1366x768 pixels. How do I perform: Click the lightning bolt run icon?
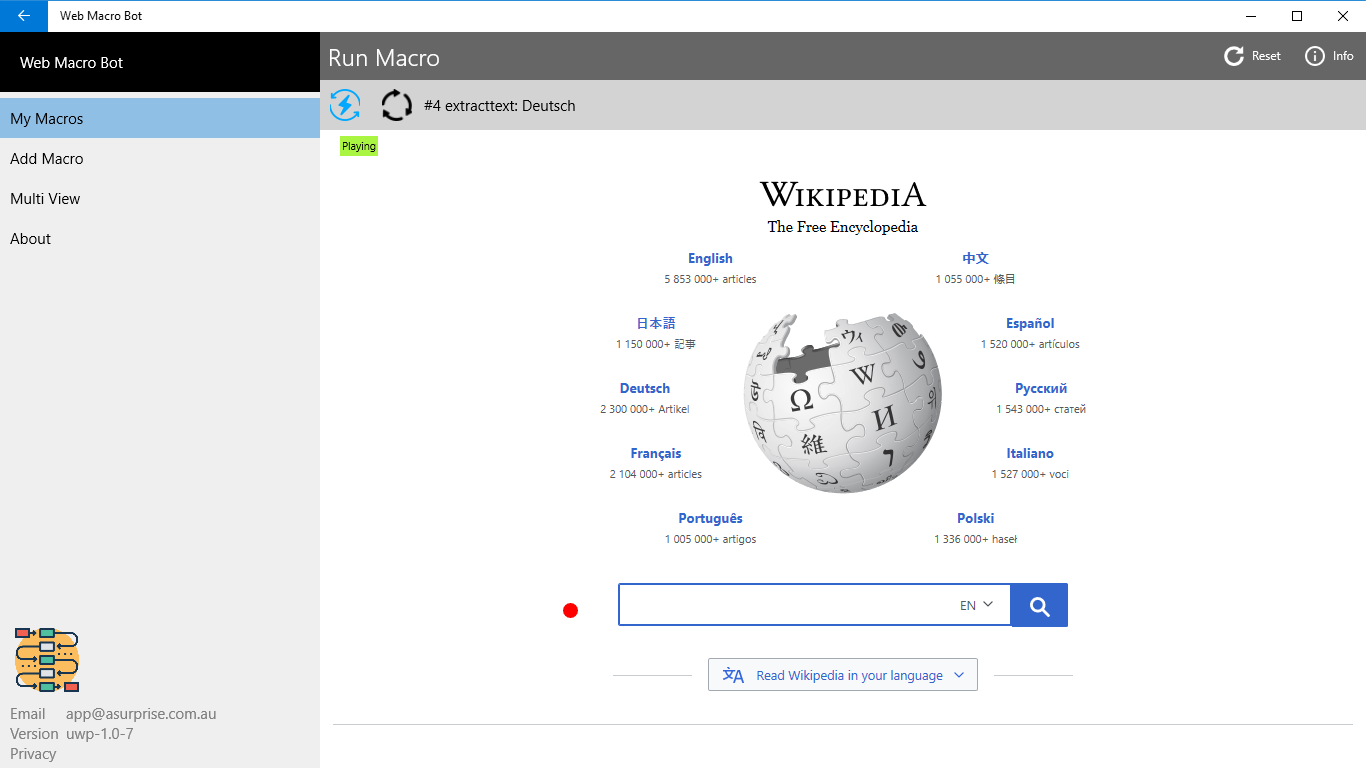(x=345, y=105)
